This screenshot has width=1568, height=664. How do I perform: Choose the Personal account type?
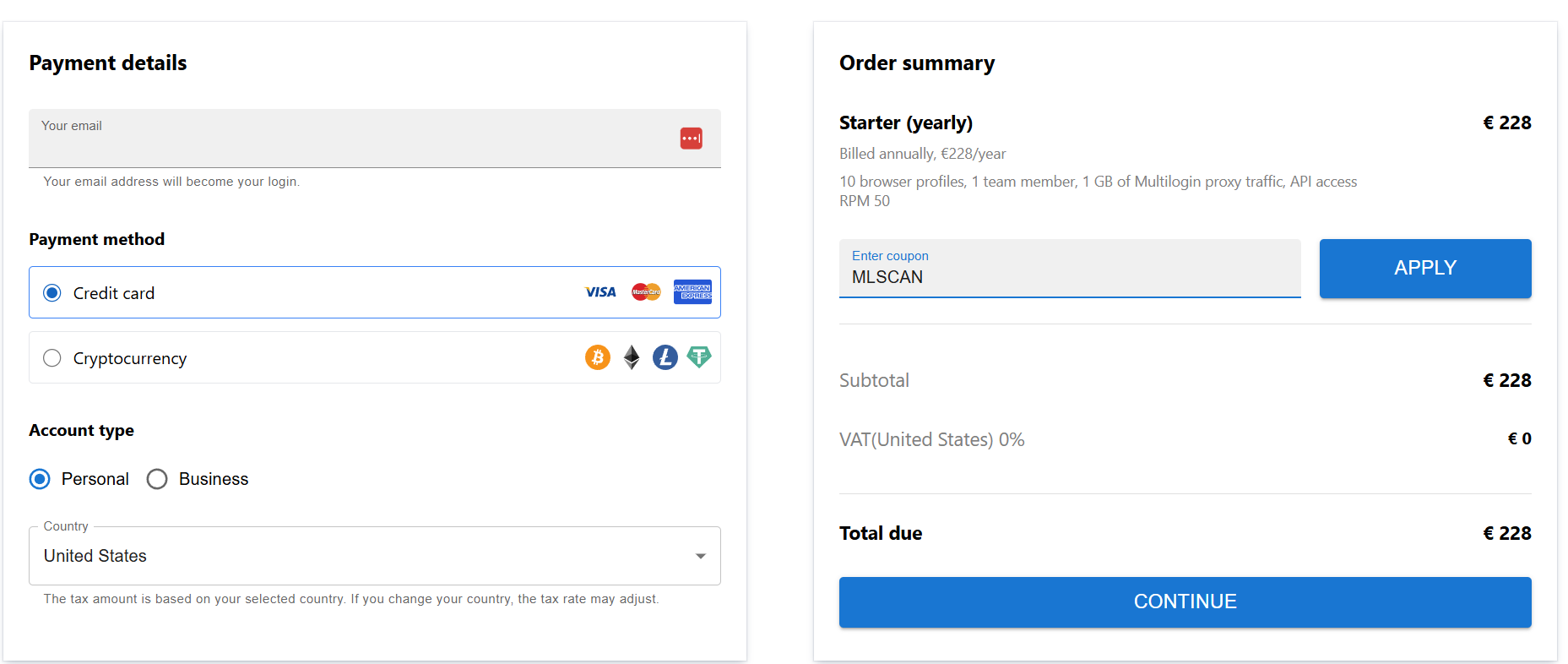(x=40, y=479)
